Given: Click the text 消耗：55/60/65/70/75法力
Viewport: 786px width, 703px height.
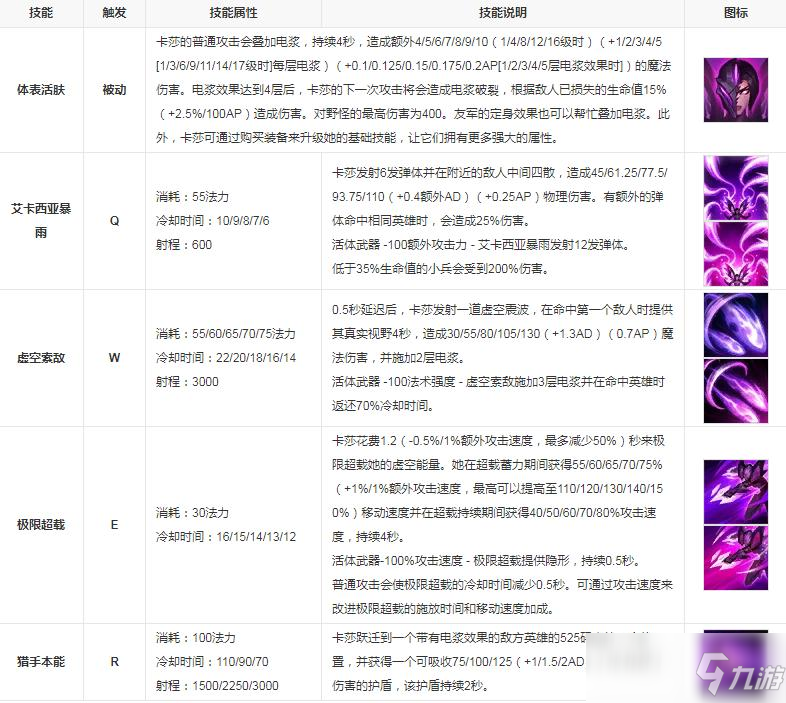Looking at the screenshot, I should coord(226,334).
